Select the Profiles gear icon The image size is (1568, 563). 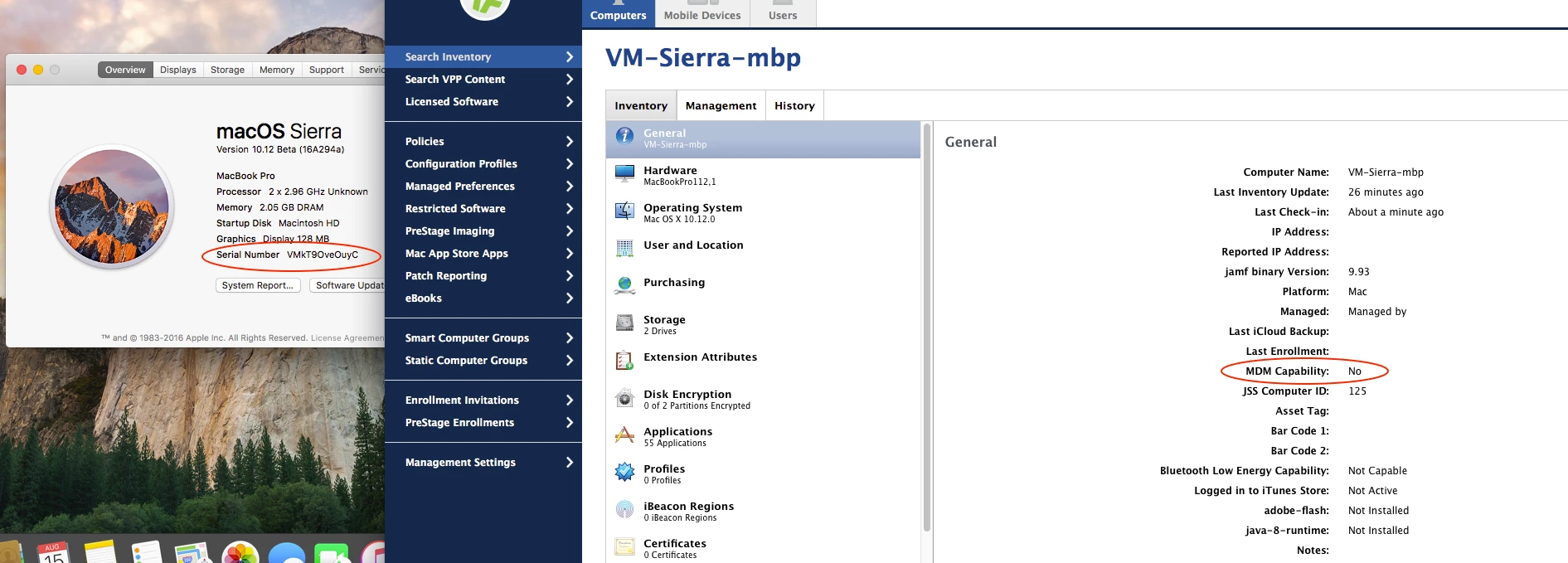(624, 472)
